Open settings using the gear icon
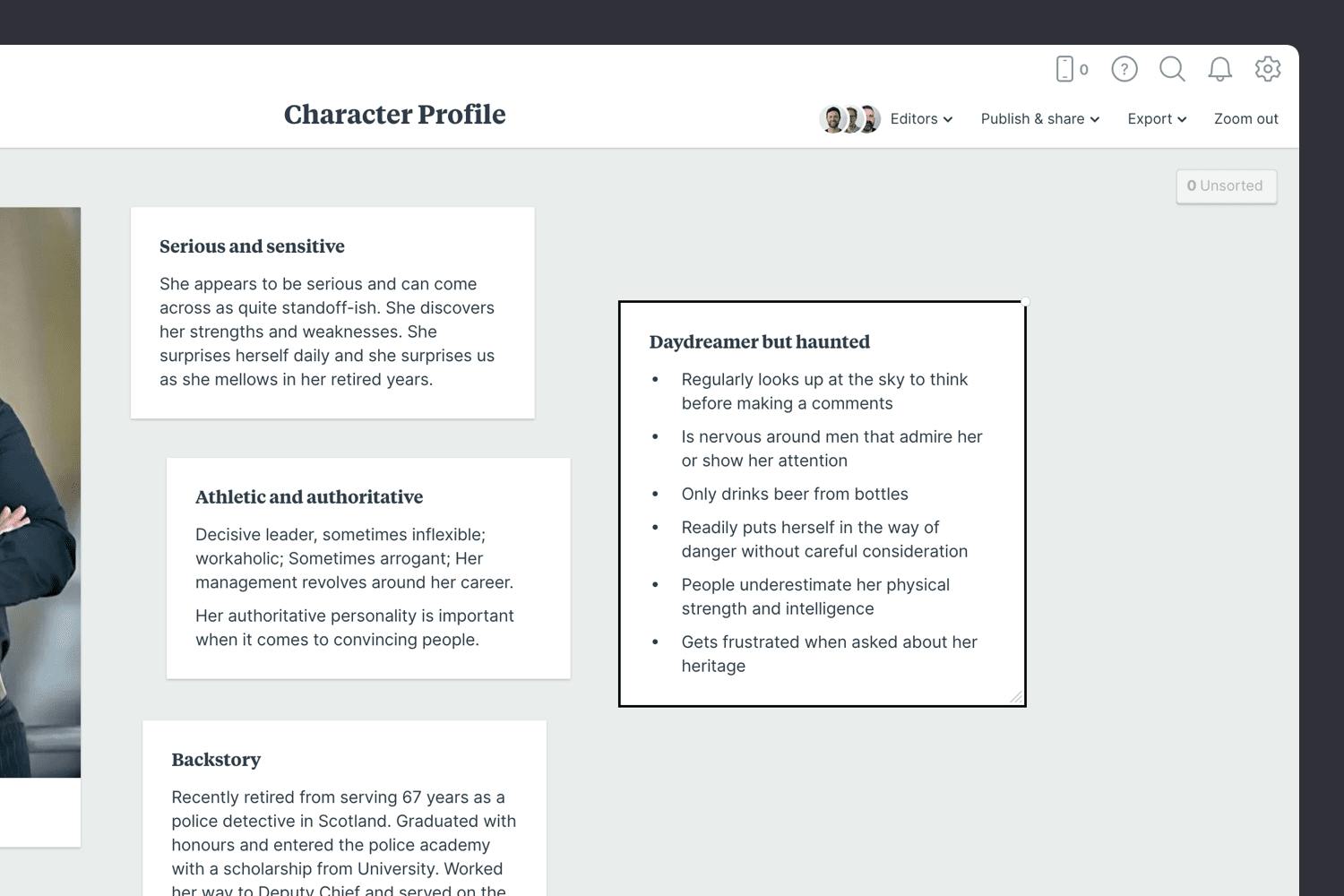The height and width of the screenshot is (896, 1344). (x=1268, y=69)
